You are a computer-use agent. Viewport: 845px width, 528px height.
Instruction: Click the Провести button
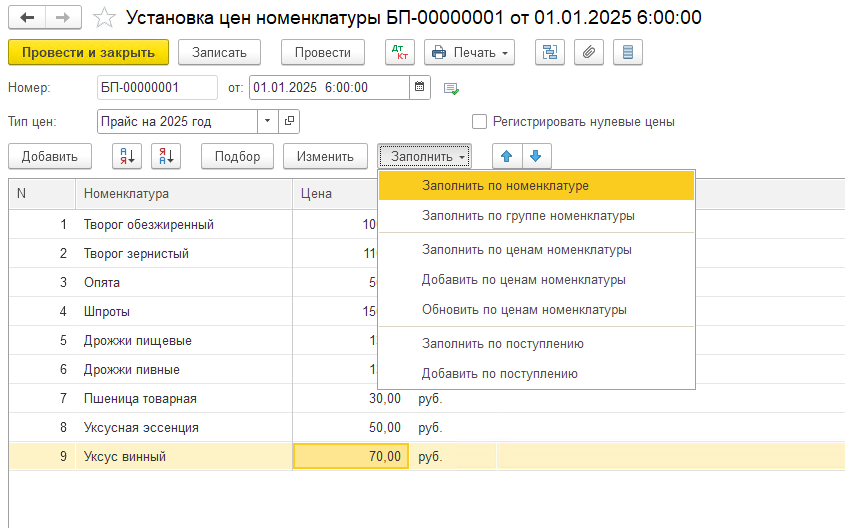pos(323,52)
